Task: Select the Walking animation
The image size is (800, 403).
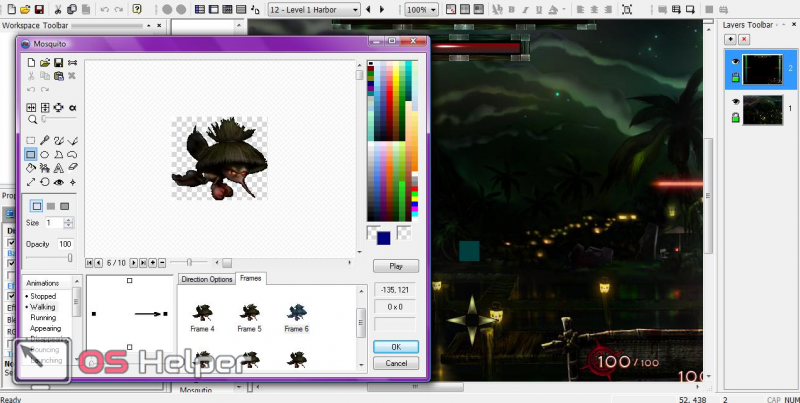Action: (42, 307)
